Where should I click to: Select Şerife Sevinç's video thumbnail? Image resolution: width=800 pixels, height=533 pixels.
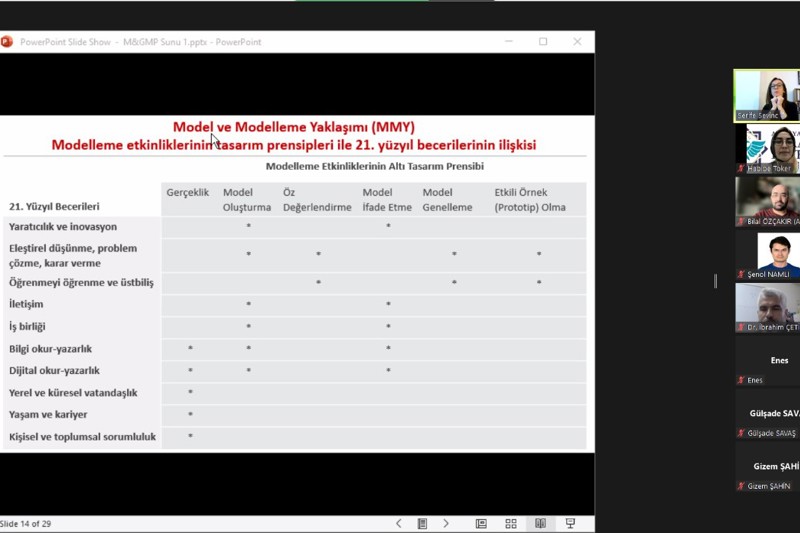click(767, 95)
